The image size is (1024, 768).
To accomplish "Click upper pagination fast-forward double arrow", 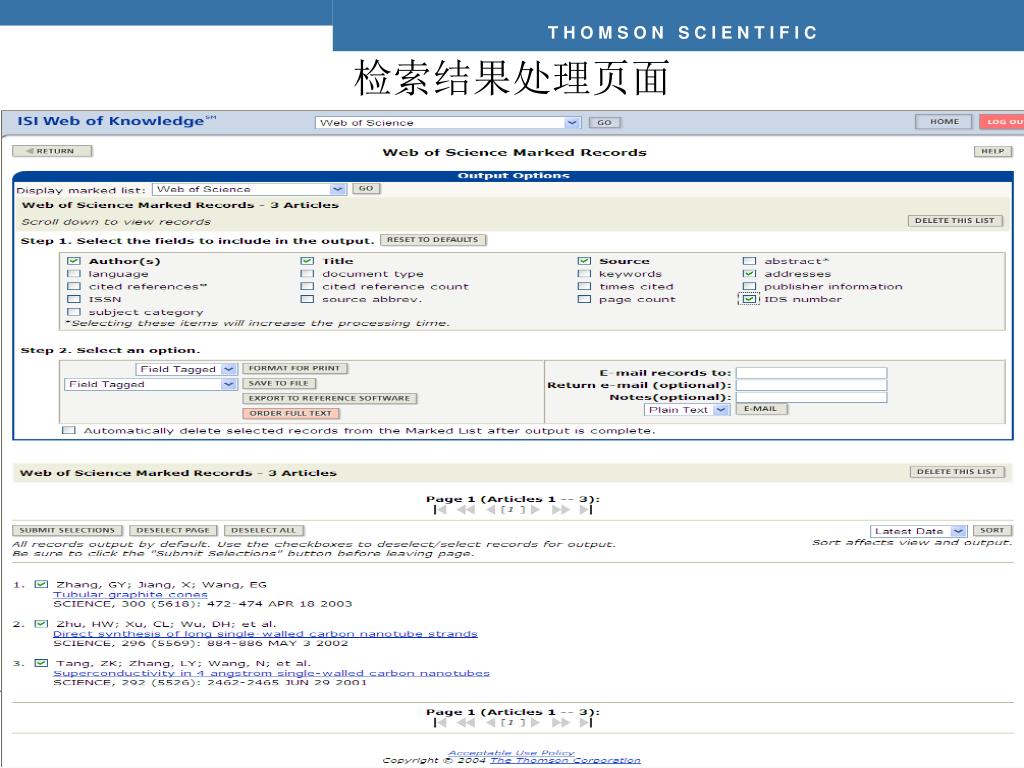I will [x=560, y=509].
